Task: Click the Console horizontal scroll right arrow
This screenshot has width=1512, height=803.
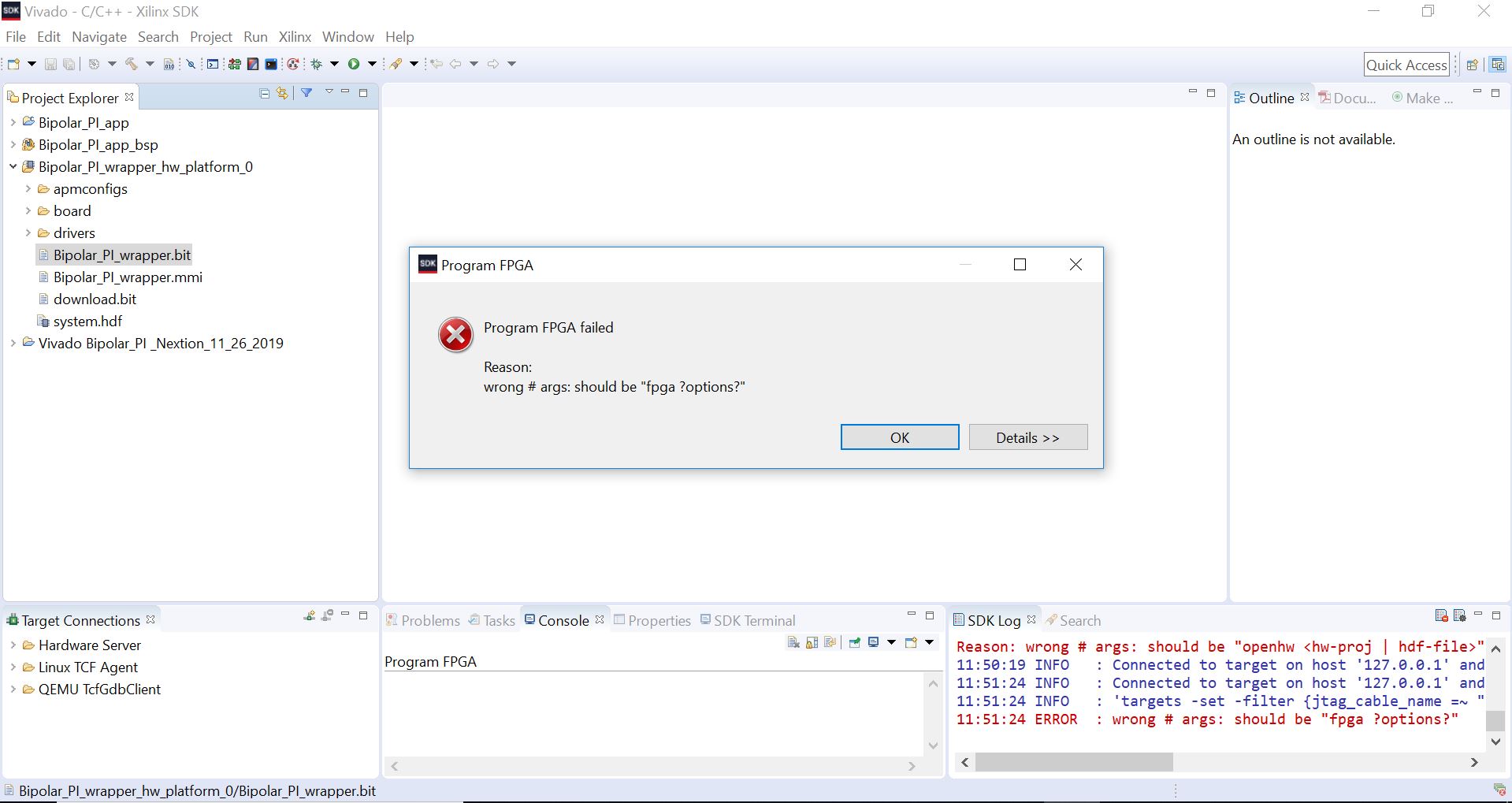Action: pos(912,766)
